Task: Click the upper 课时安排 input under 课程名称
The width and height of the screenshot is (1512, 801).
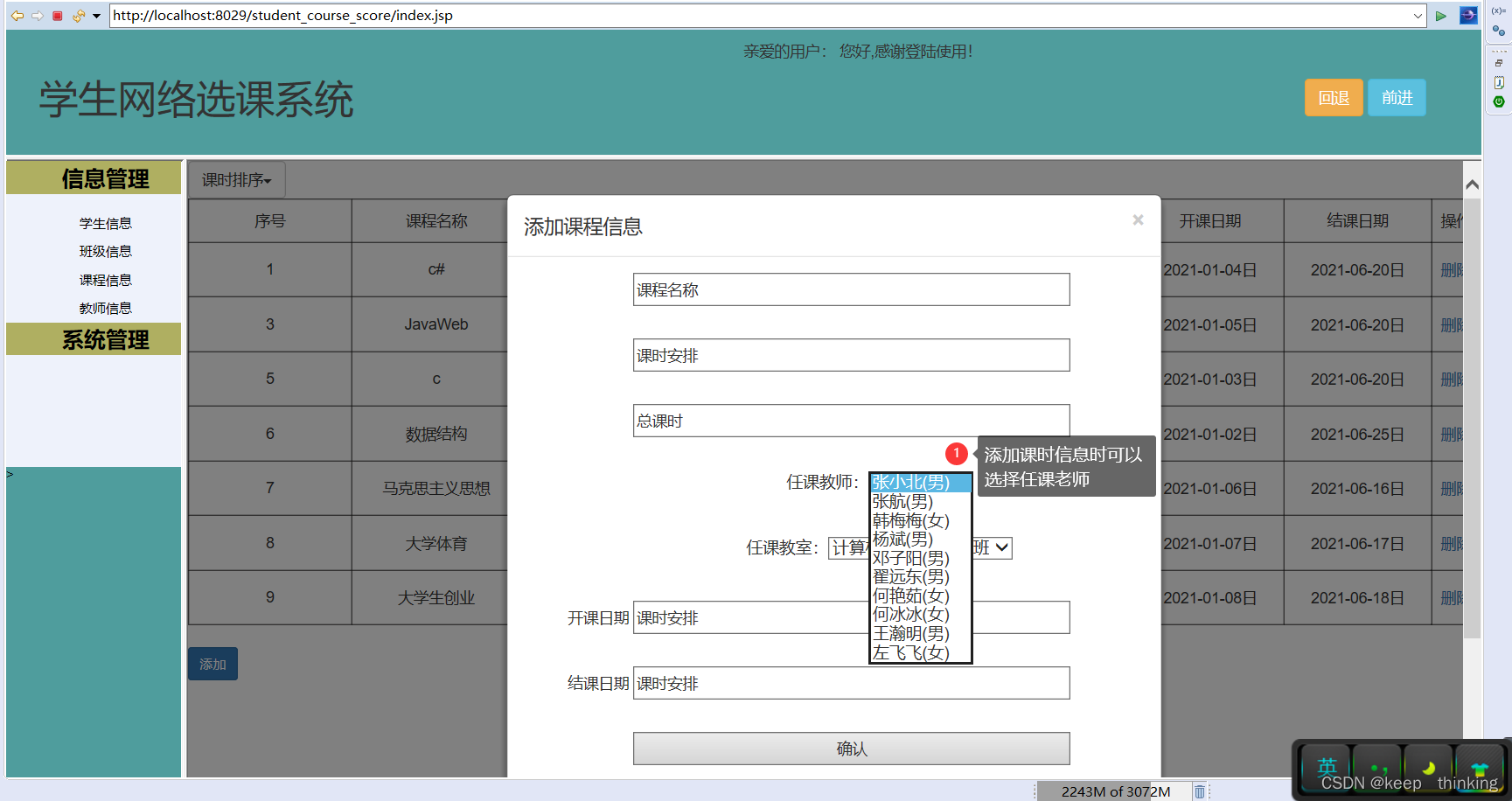Action: [x=851, y=355]
